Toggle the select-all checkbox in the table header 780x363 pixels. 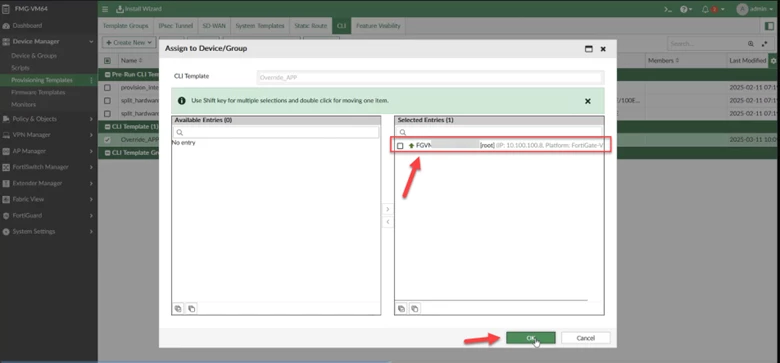(x=107, y=61)
